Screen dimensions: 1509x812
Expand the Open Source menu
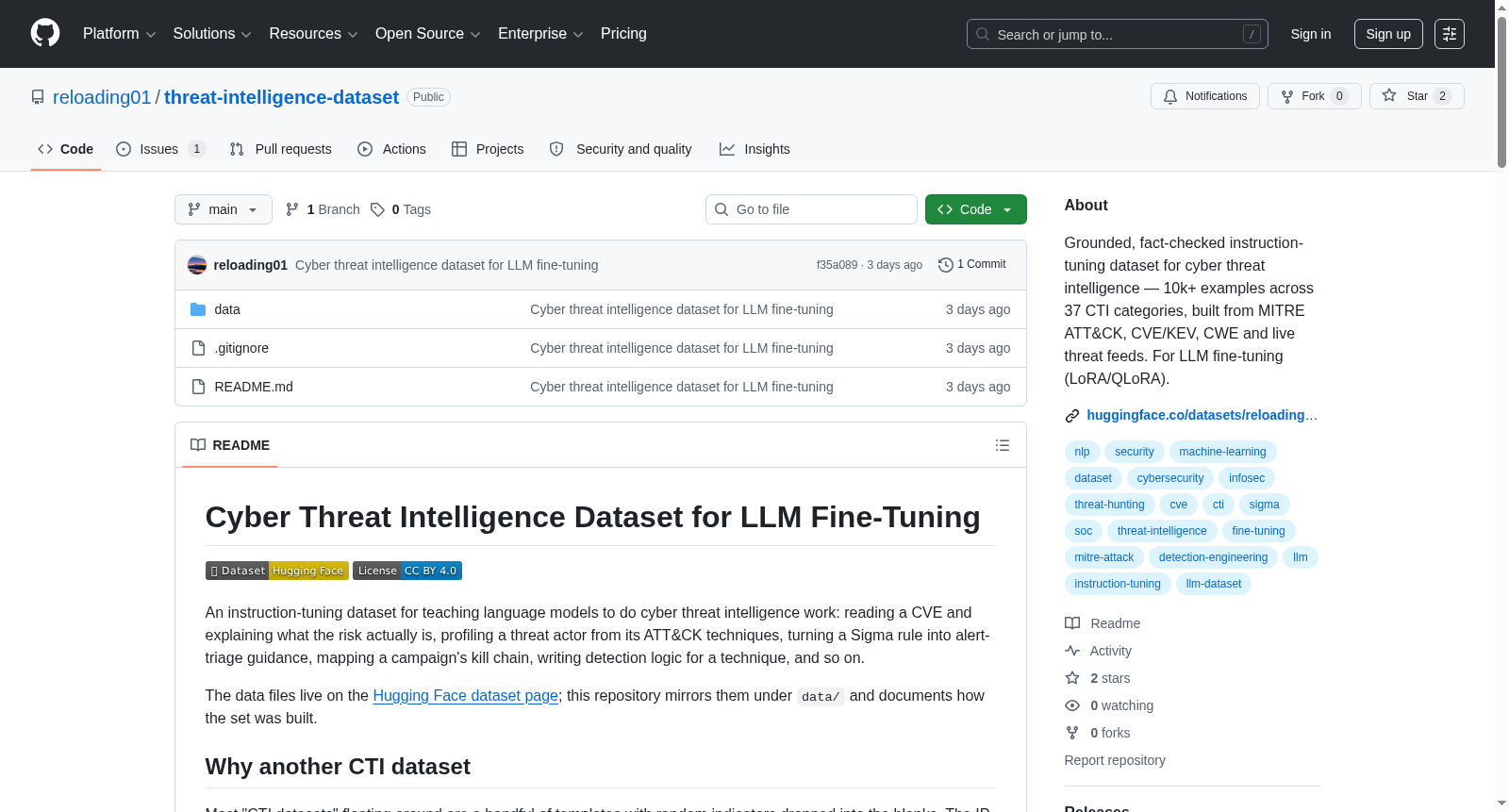[428, 34]
